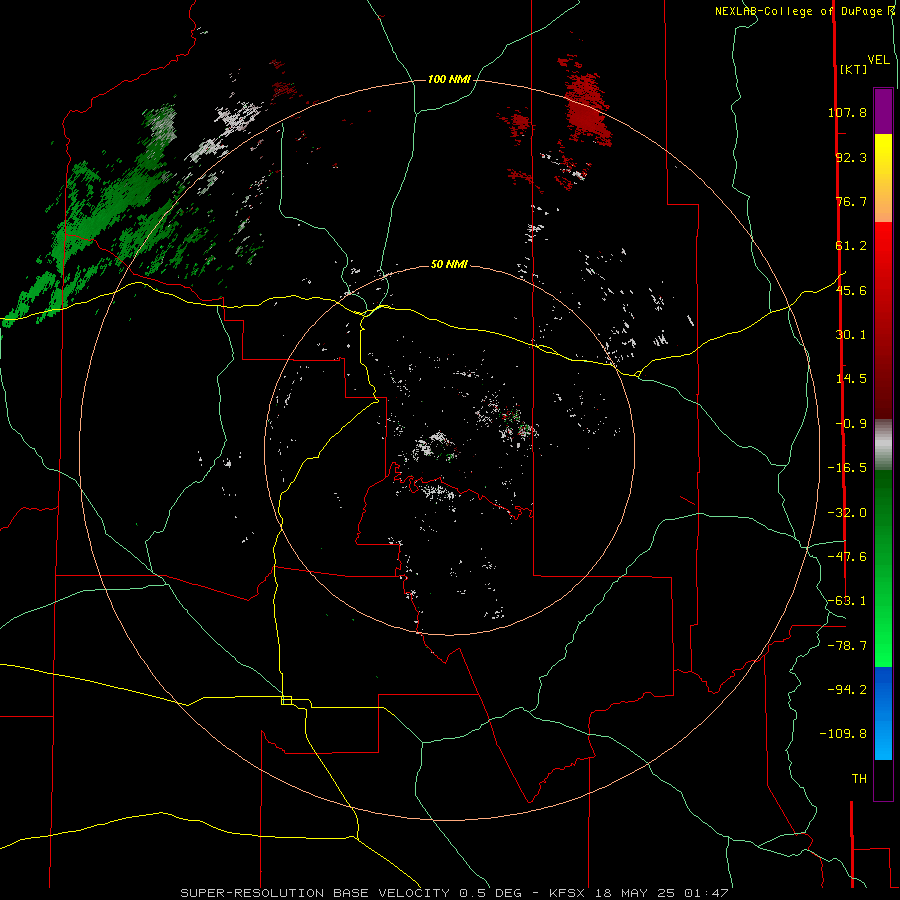Click the small square marker on the yellow highway
This screenshot has height=900, width=900.
(x=286, y=700)
